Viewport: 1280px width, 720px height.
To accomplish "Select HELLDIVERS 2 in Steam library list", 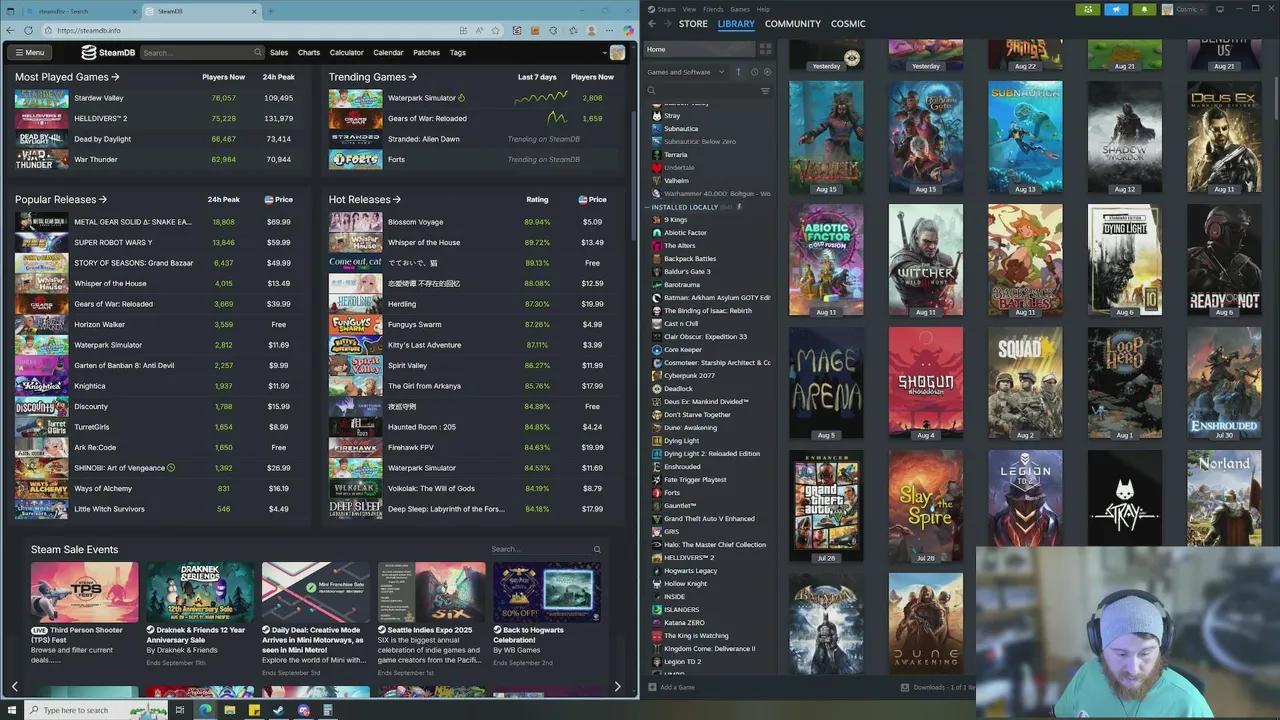I will coord(689,558).
